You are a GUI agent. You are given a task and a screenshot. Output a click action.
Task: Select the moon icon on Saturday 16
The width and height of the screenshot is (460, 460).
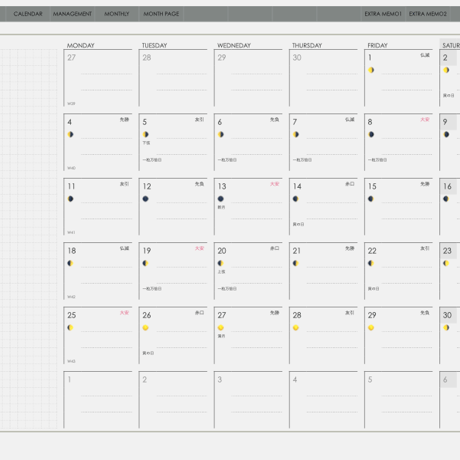[x=446, y=199]
